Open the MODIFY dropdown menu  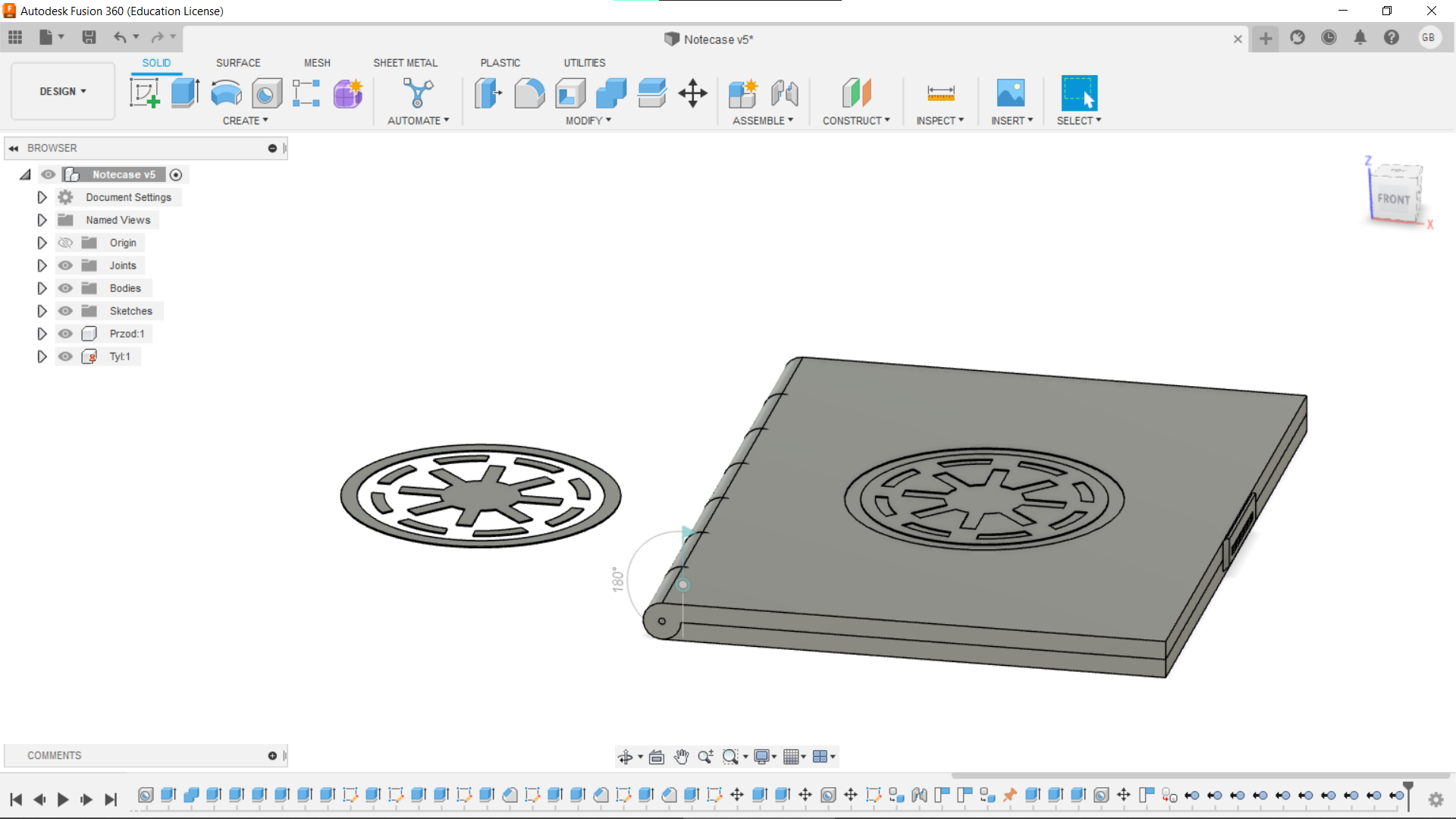coord(587,120)
